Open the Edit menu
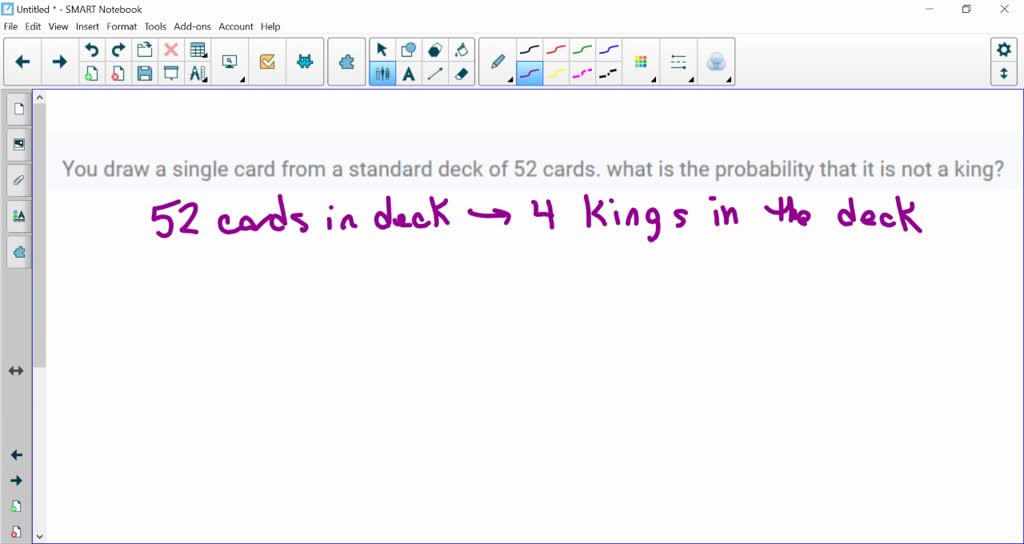Image resolution: width=1024 pixels, height=544 pixels. click(33, 27)
